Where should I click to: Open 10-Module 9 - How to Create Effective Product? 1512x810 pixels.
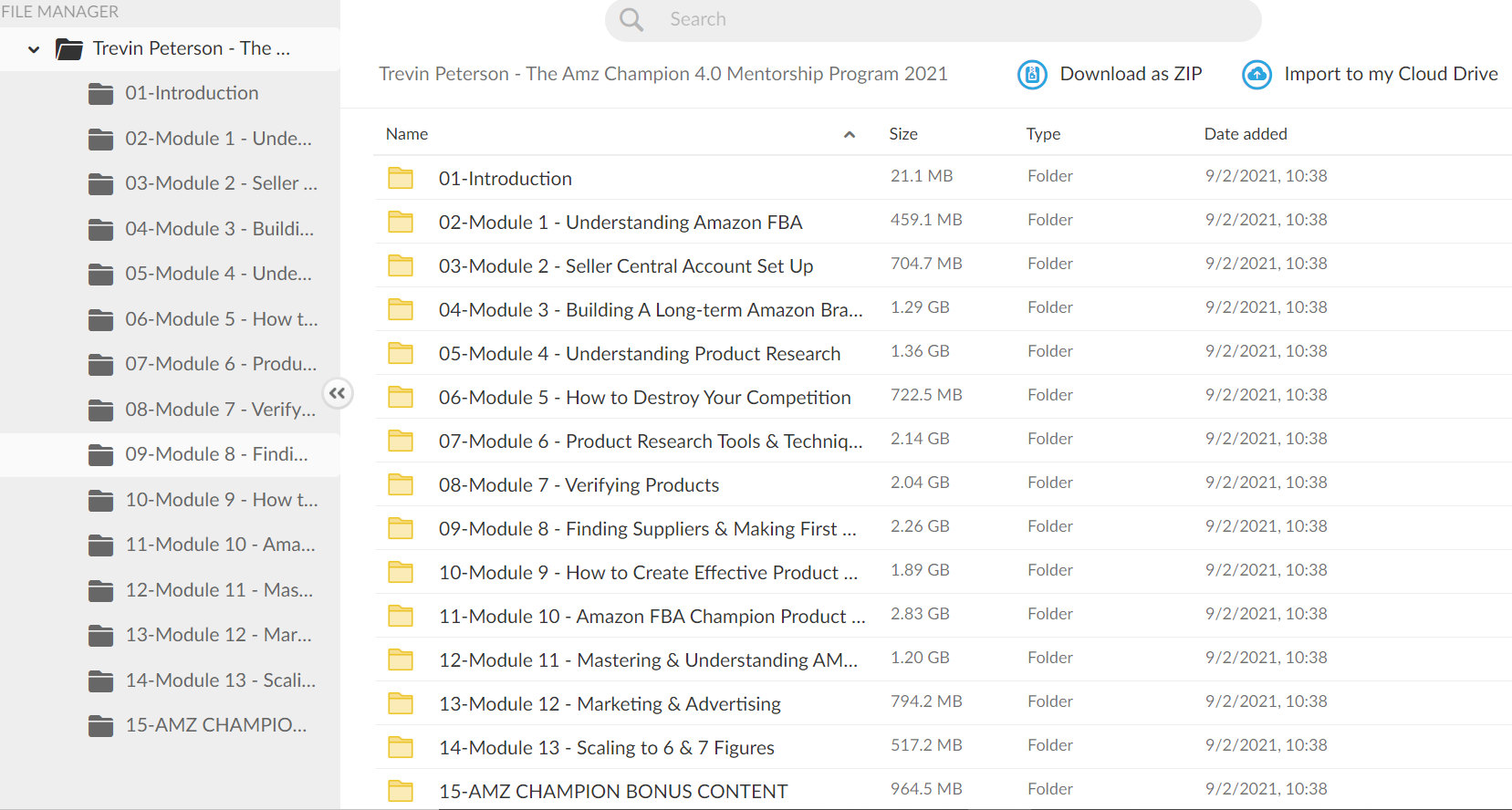click(648, 573)
